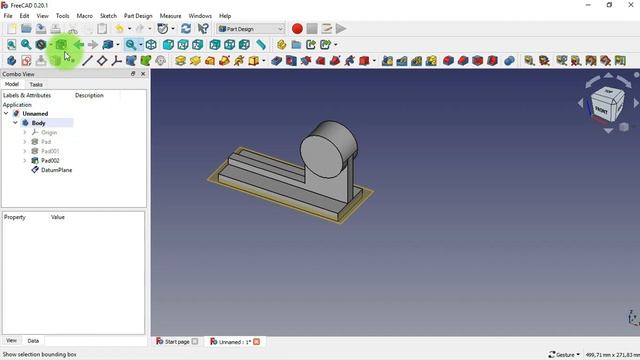Image resolution: width=640 pixels, height=360 pixels.
Task: Switch to the Tasks tab
Action: click(36, 84)
